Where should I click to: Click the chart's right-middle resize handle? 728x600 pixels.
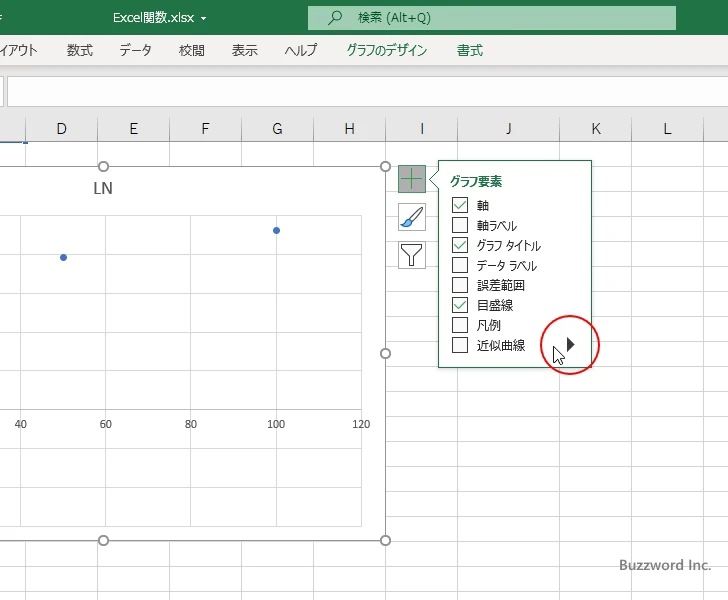pyautogui.click(x=385, y=354)
